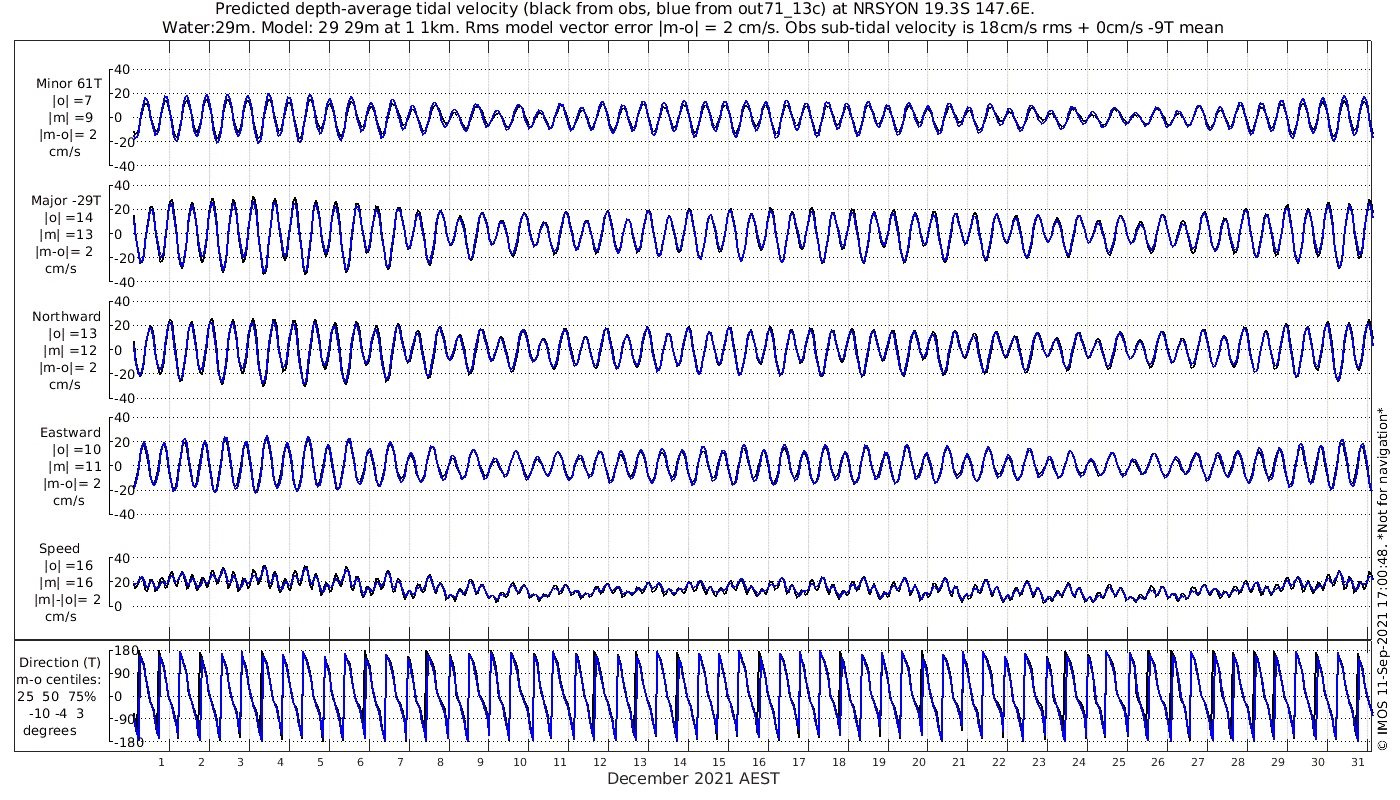Click the vertical IMOS copyright notice
The width and height of the screenshot is (1400, 800).
[1383, 578]
